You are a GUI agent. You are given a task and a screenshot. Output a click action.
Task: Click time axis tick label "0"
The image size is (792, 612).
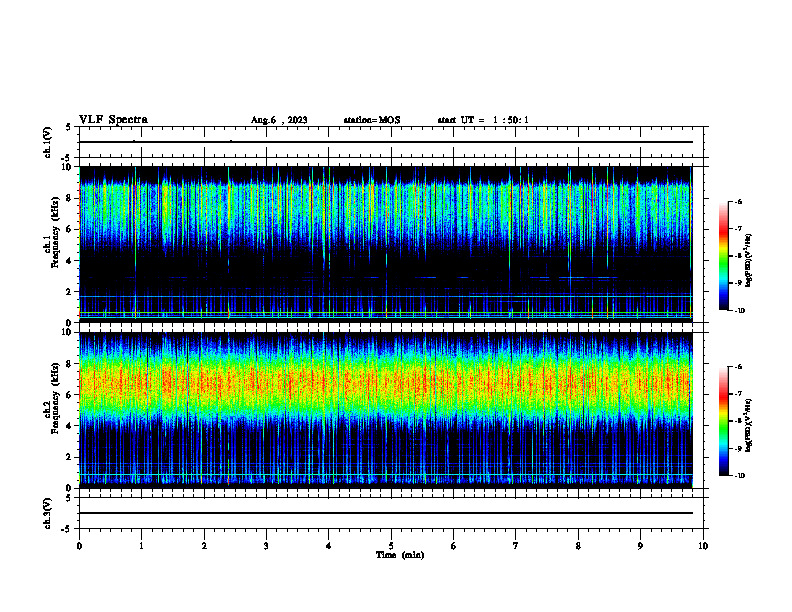coord(79,546)
